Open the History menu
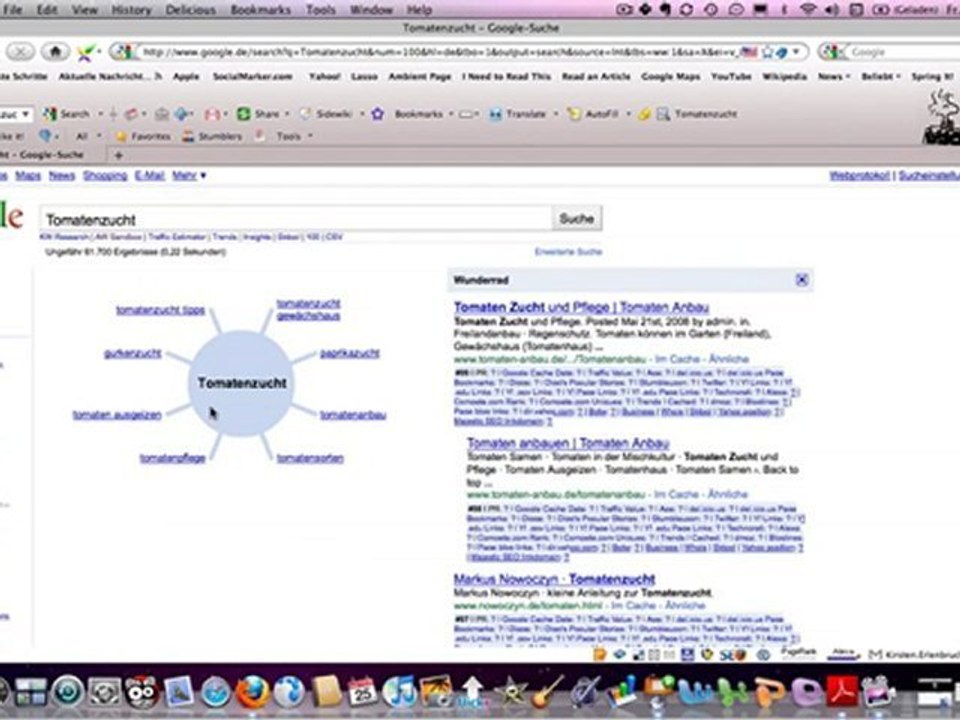The image size is (960, 720). pyautogui.click(x=131, y=10)
